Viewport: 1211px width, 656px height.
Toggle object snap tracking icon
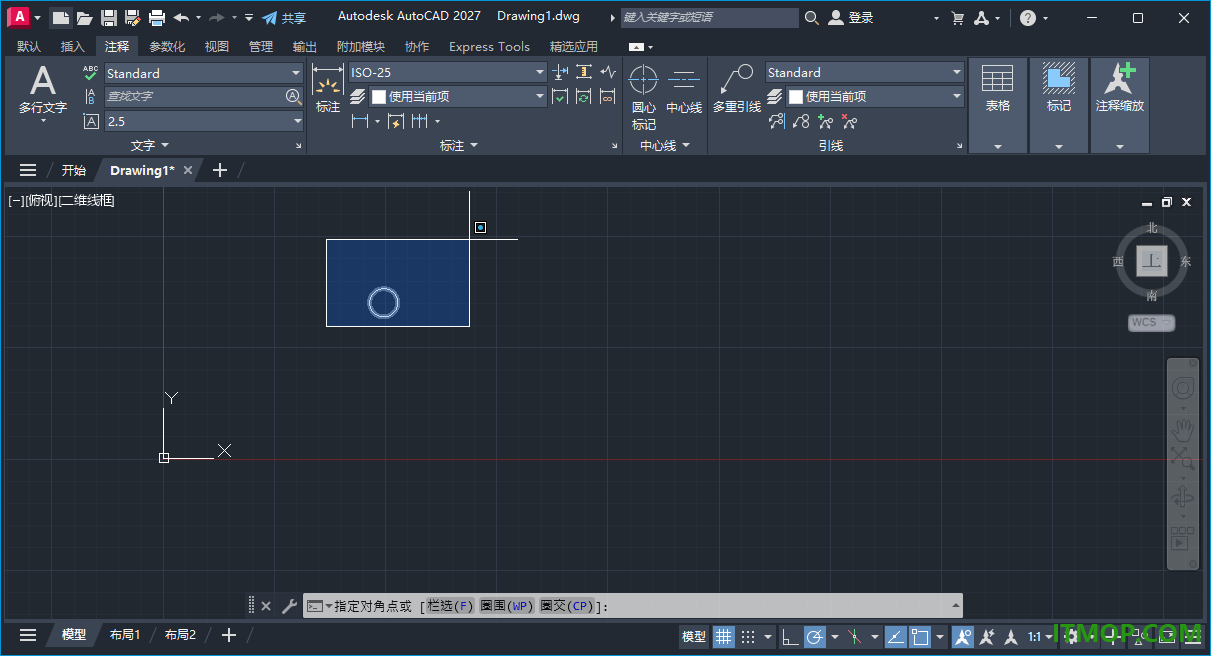[x=896, y=636]
